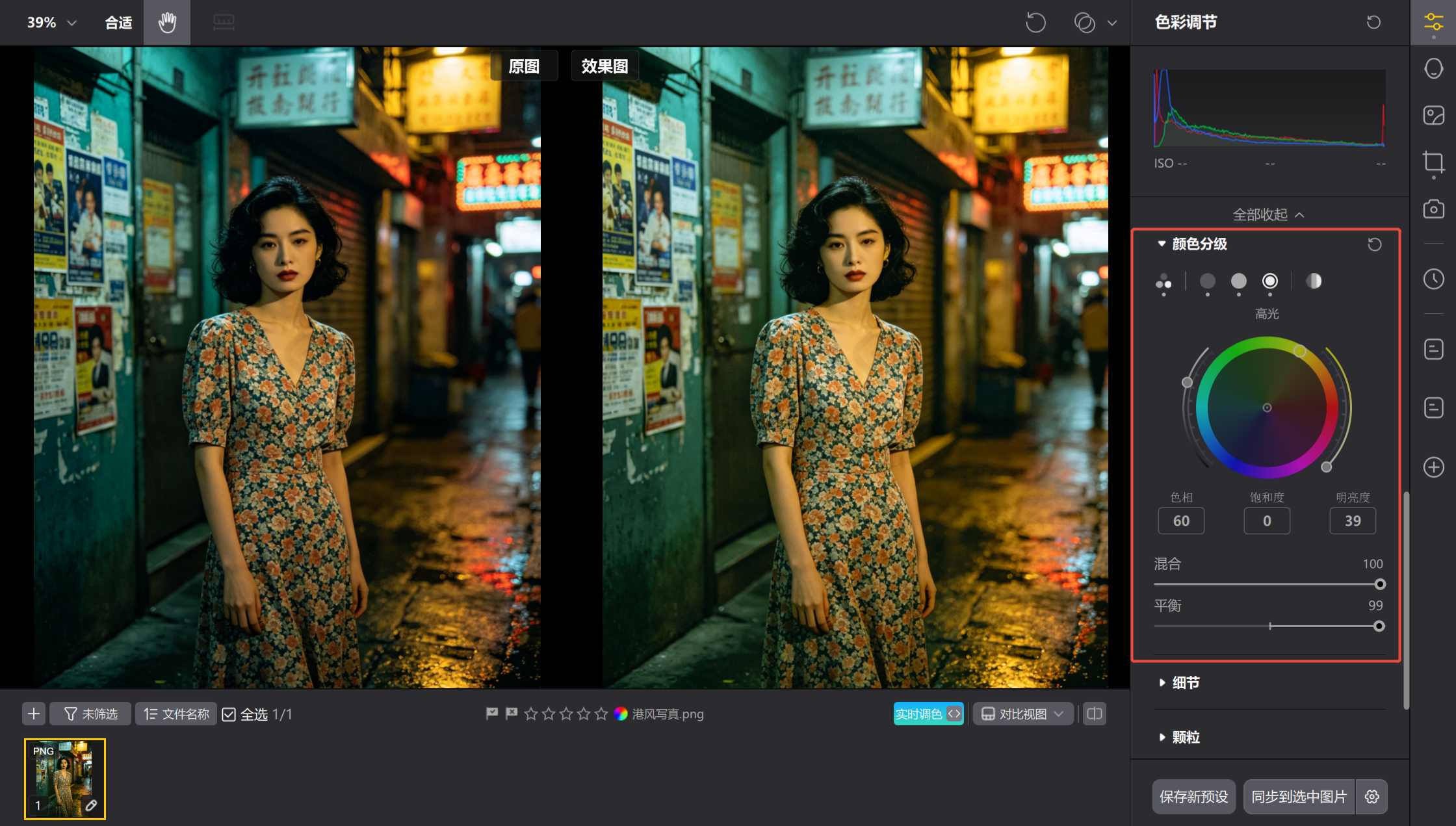Click the camera snapshot icon in sidebar

(x=1433, y=209)
